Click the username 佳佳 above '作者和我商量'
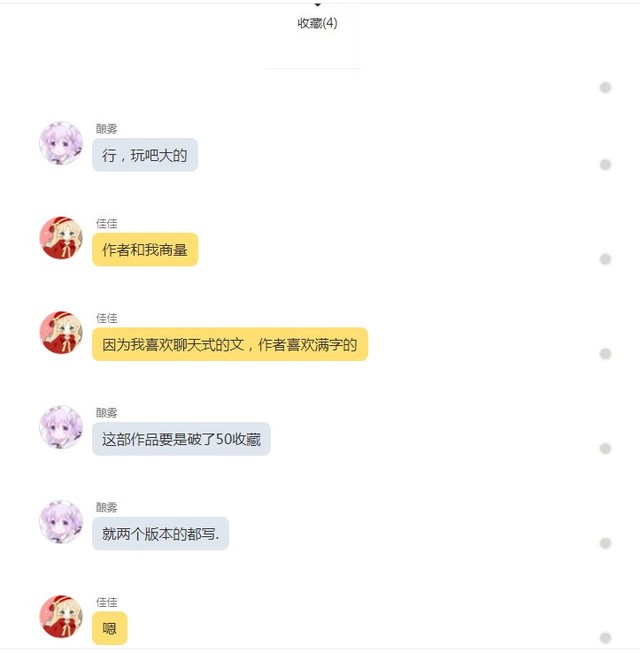 (x=107, y=223)
